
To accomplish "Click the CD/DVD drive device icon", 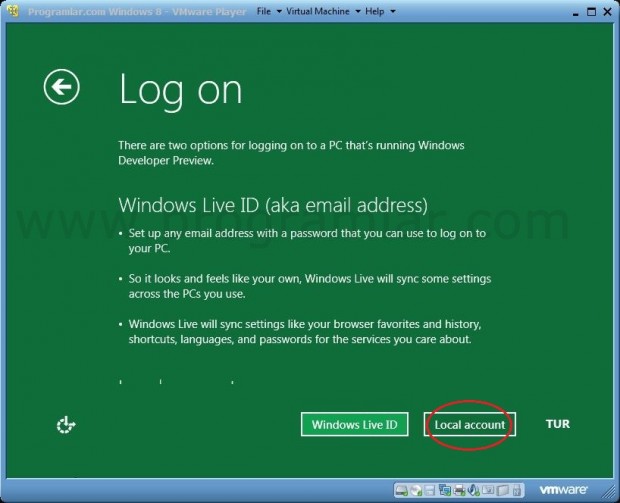I will pyautogui.click(x=416, y=490).
